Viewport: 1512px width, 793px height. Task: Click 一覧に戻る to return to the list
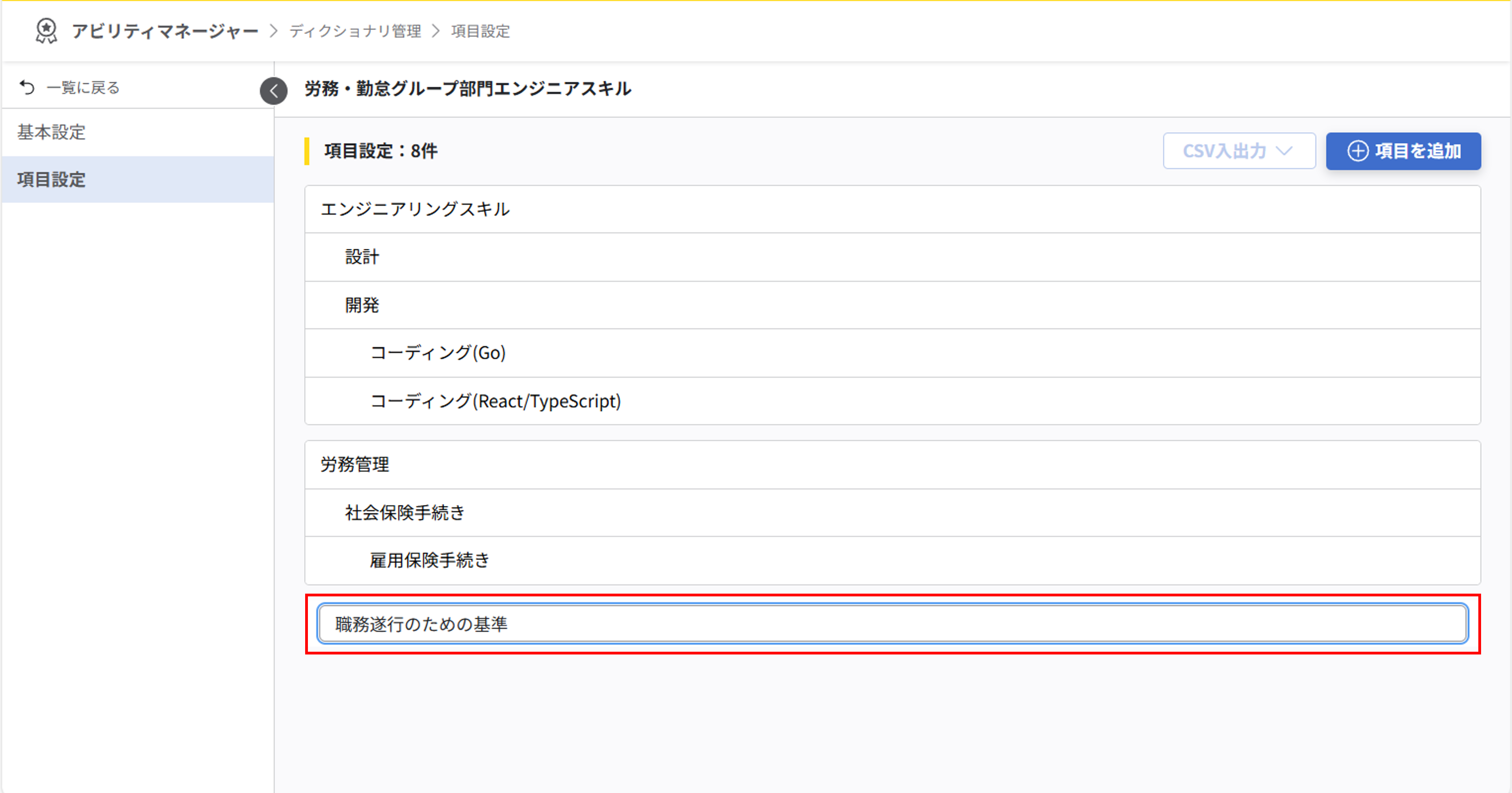(81, 87)
